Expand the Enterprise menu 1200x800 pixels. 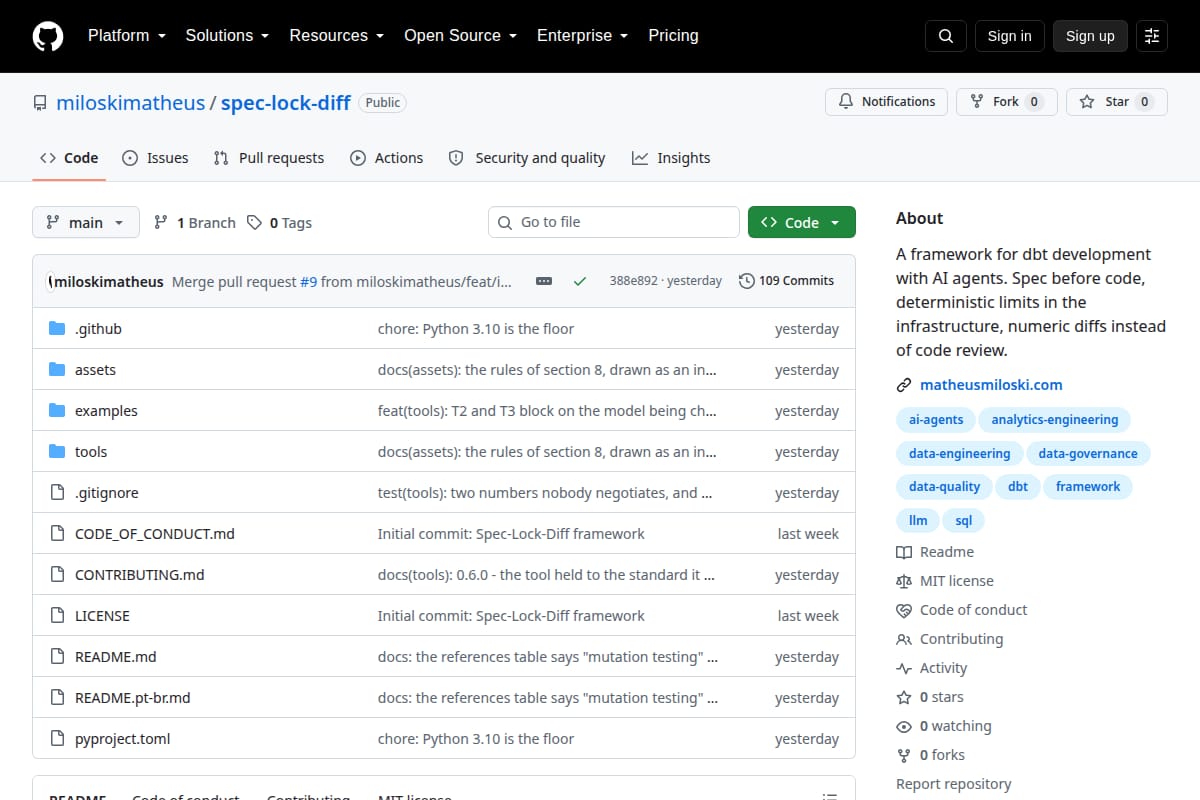582,36
